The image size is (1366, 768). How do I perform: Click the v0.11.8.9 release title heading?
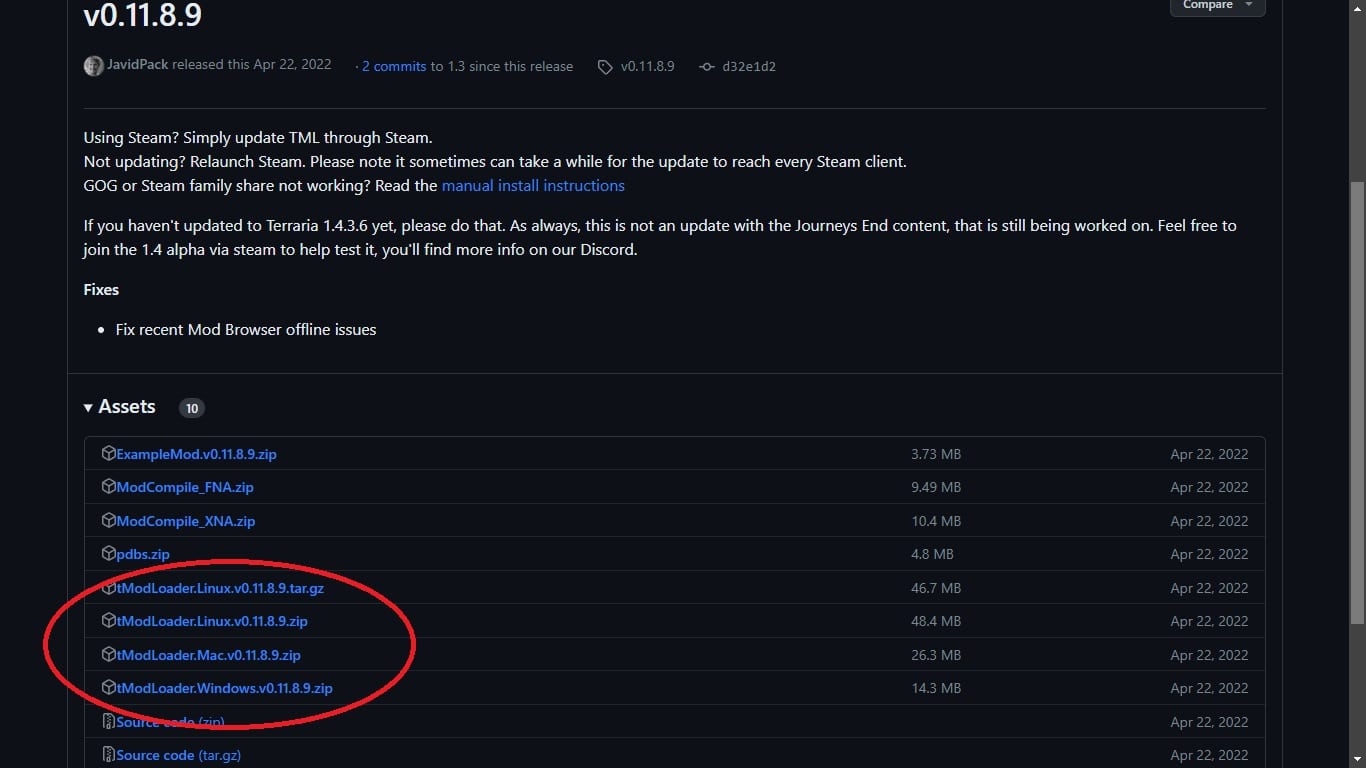pyautogui.click(x=142, y=14)
